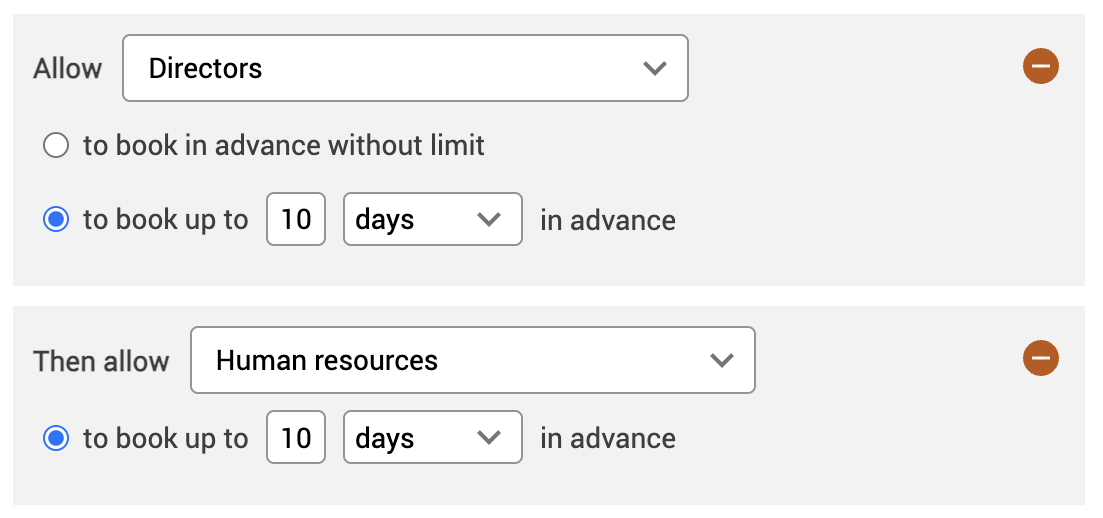The image size is (1103, 518).
Task: Click chevron of days selector under Human resources
Action: point(489,438)
